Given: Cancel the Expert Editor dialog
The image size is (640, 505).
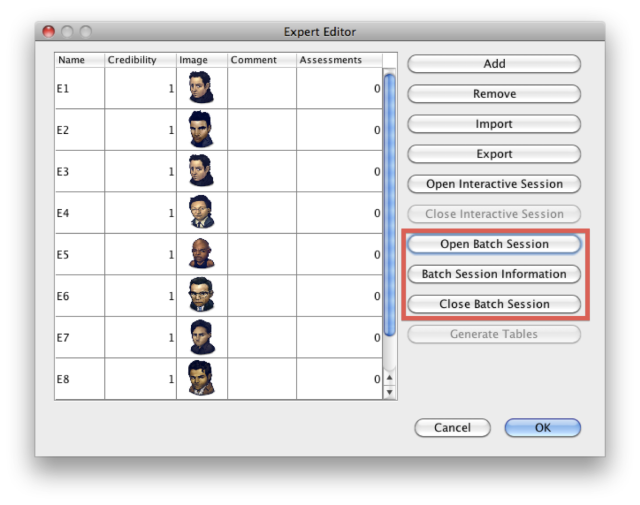Looking at the screenshot, I should [x=452, y=427].
